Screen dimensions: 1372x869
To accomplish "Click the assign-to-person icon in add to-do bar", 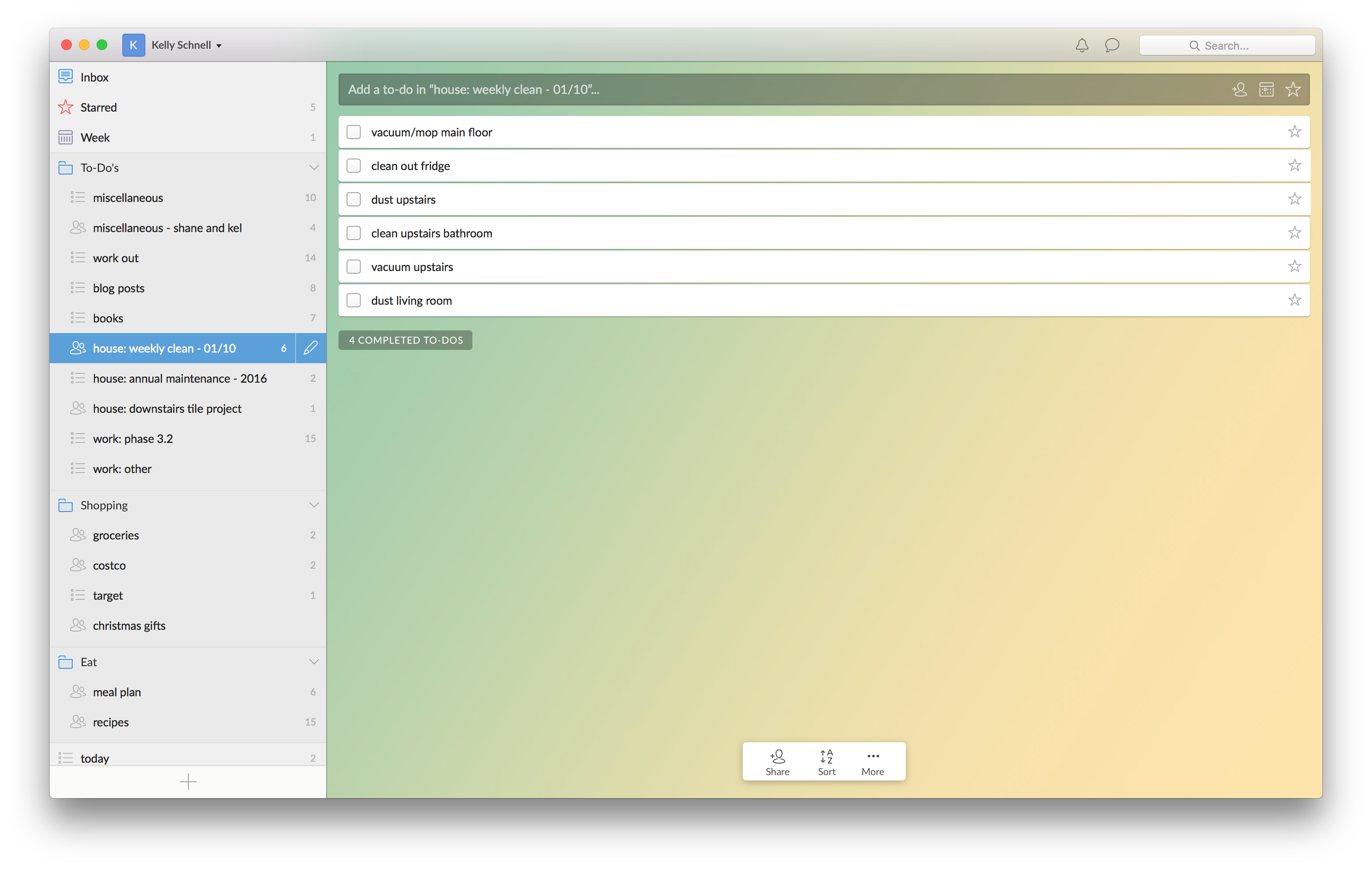I will (x=1239, y=89).
